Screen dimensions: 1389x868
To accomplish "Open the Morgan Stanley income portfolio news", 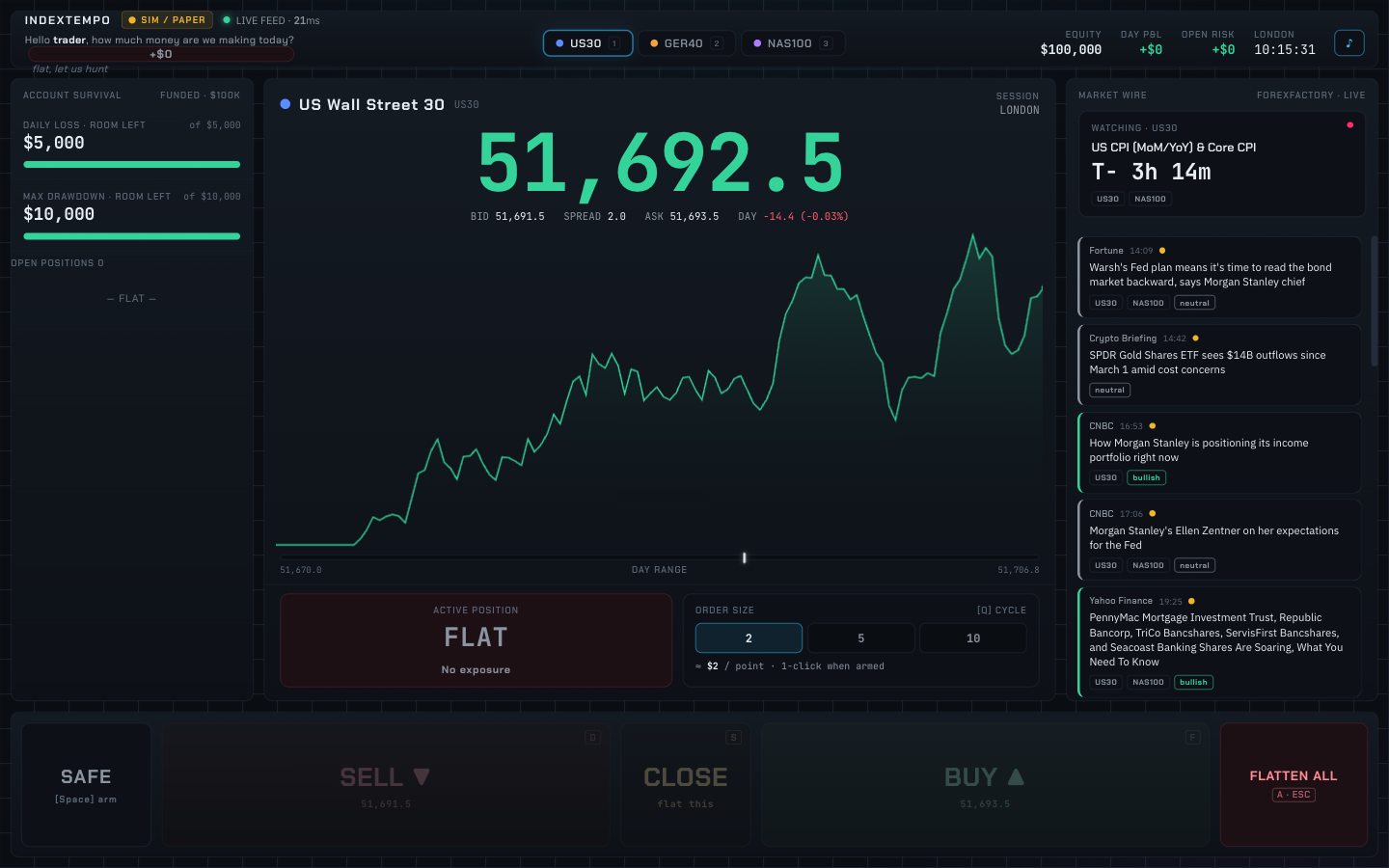I will click(x=1219, y=452).
